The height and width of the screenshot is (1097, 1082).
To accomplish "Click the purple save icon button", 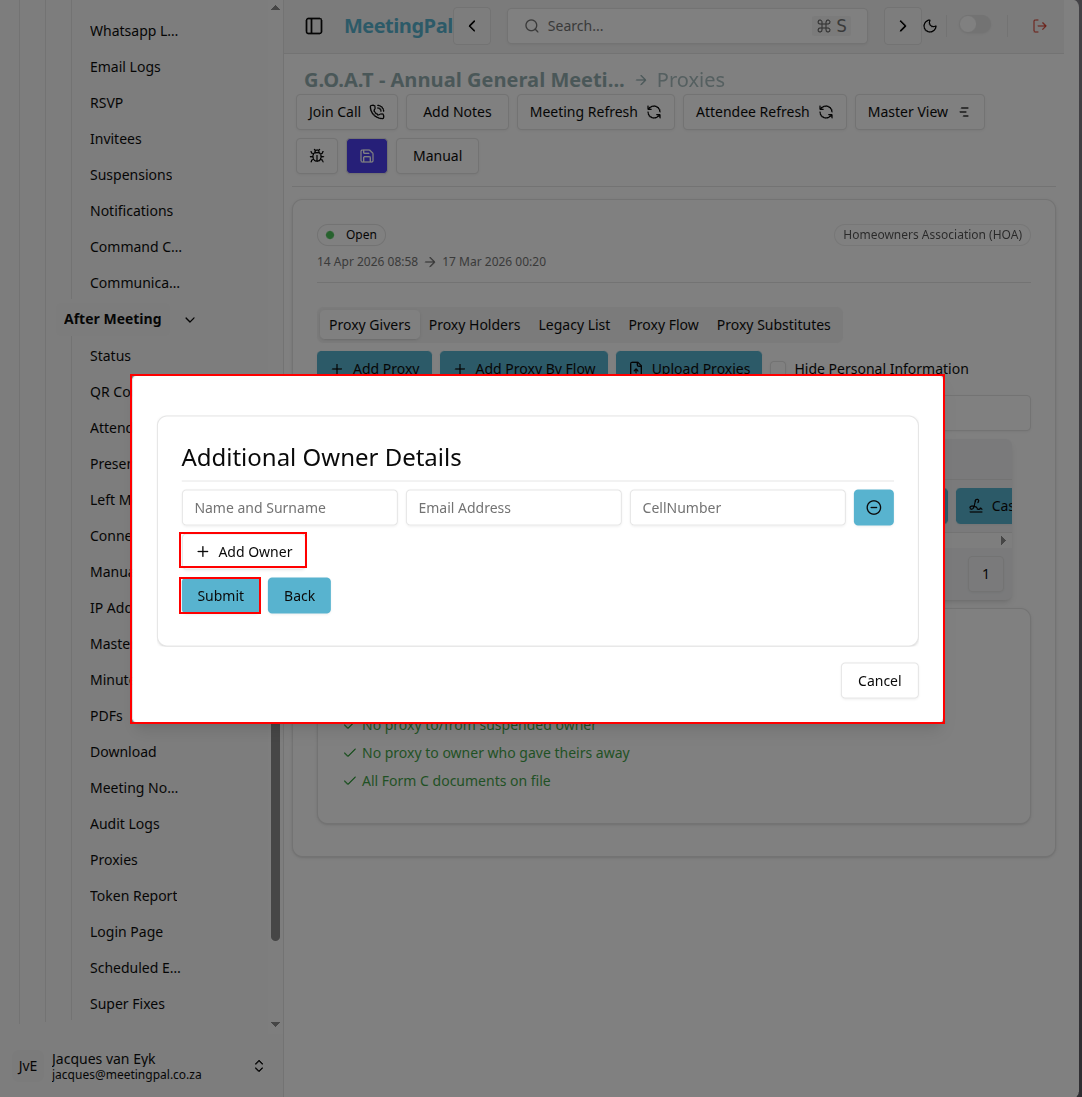I will [366, 155].
